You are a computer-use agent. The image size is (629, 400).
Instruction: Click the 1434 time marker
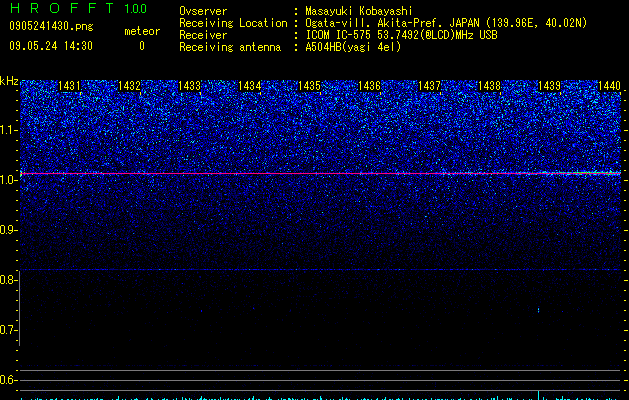click(250, 86)
